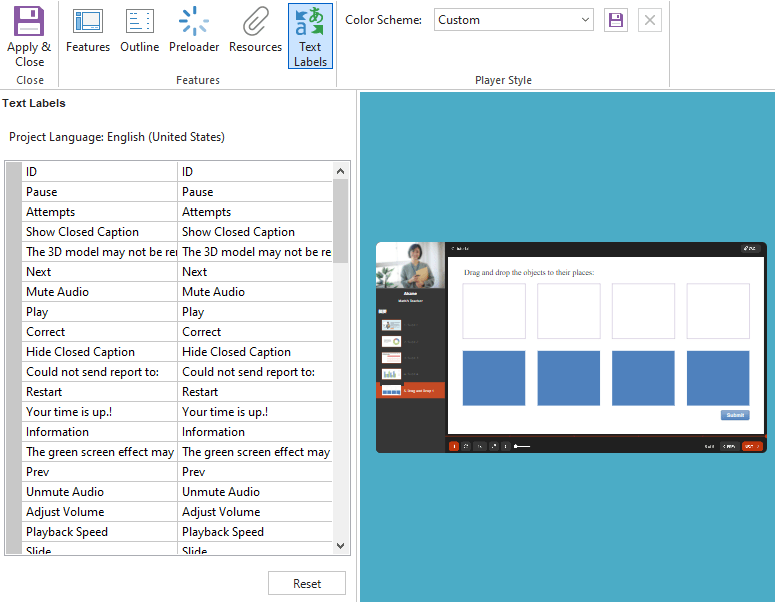Image resolution: width=775 pixels, height=602 pixels.
Task: Edit the second column Information label cell
Action: point(255,432)
